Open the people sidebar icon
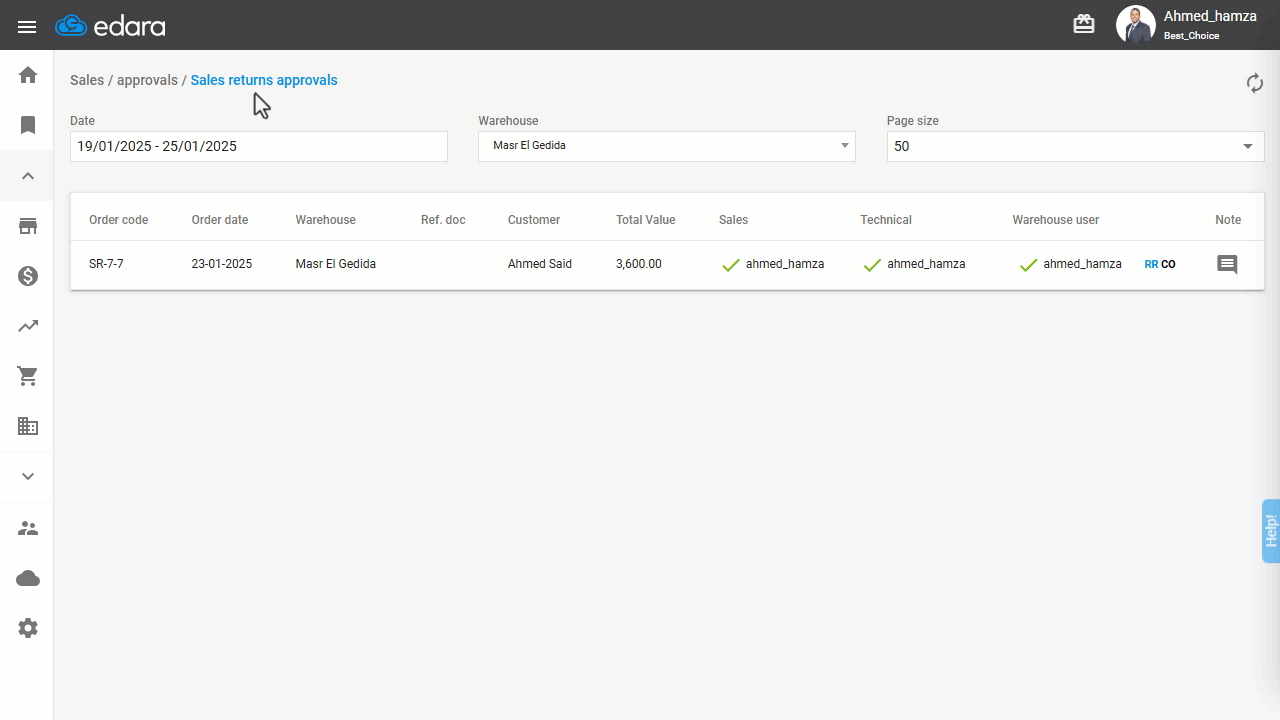This screenshot has width=1280, height=720. 28,528
